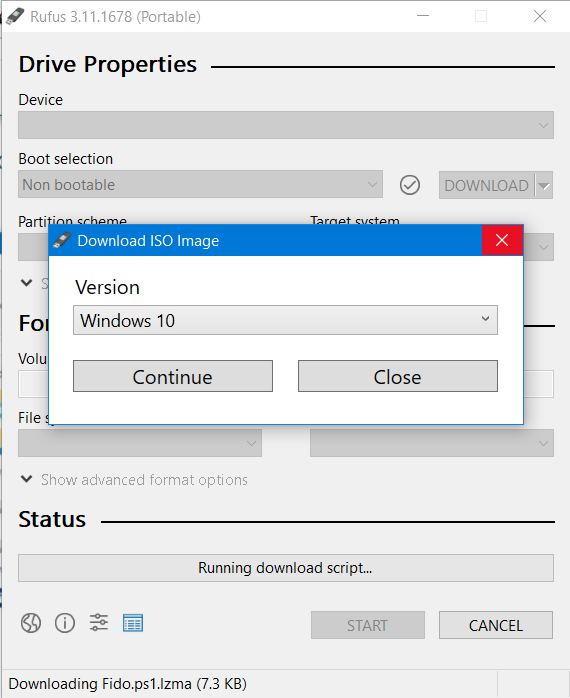The height and width of the screenshot is (698, 570).
Task: Open the File system dropdown
Action: tap(140, 443)
